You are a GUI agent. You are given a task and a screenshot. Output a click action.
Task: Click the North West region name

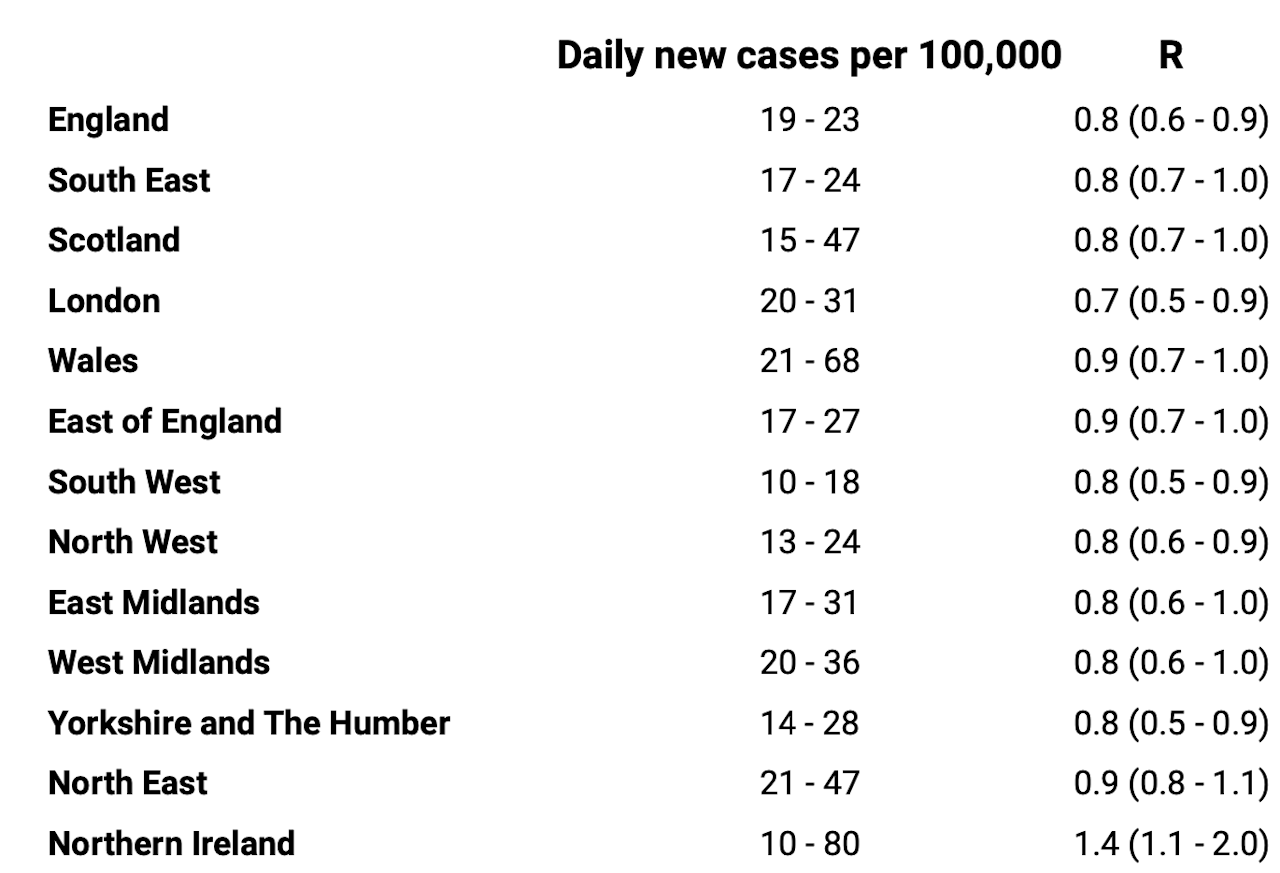pos(133,542)
